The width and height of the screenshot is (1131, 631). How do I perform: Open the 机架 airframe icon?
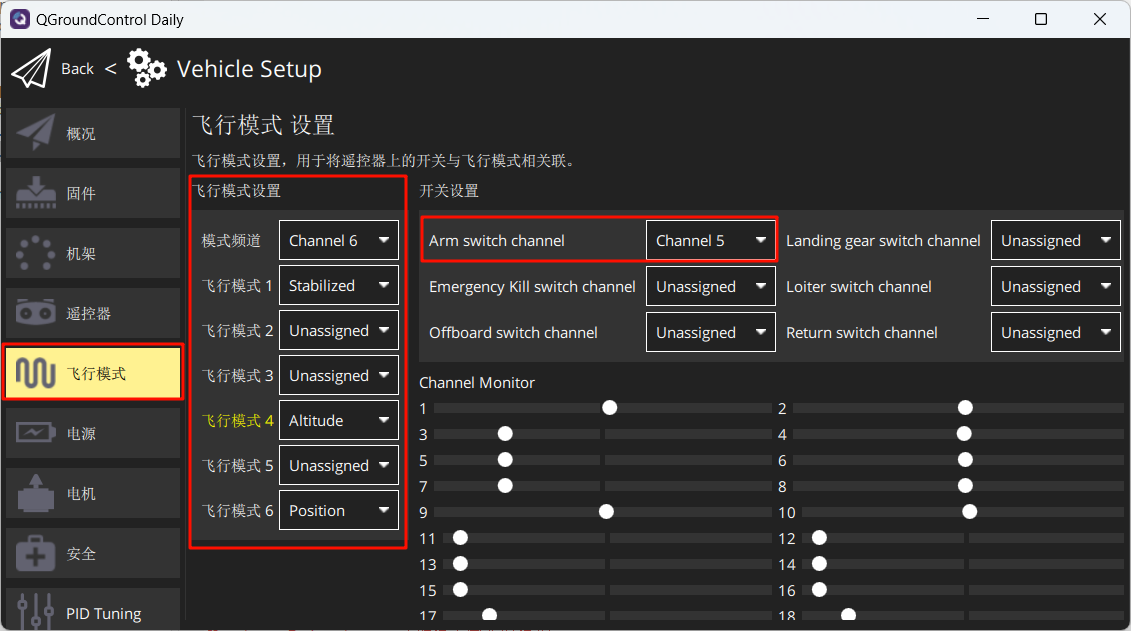pyautogui.click(x=36, y=254)
